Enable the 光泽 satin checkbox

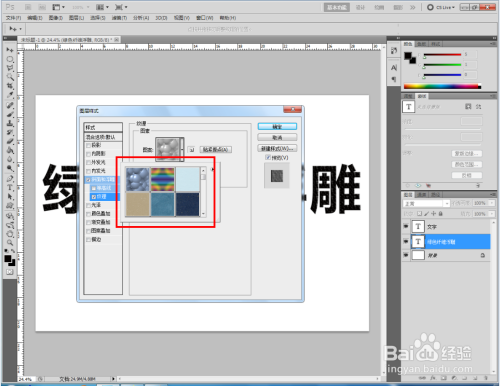tap(88, 205)
